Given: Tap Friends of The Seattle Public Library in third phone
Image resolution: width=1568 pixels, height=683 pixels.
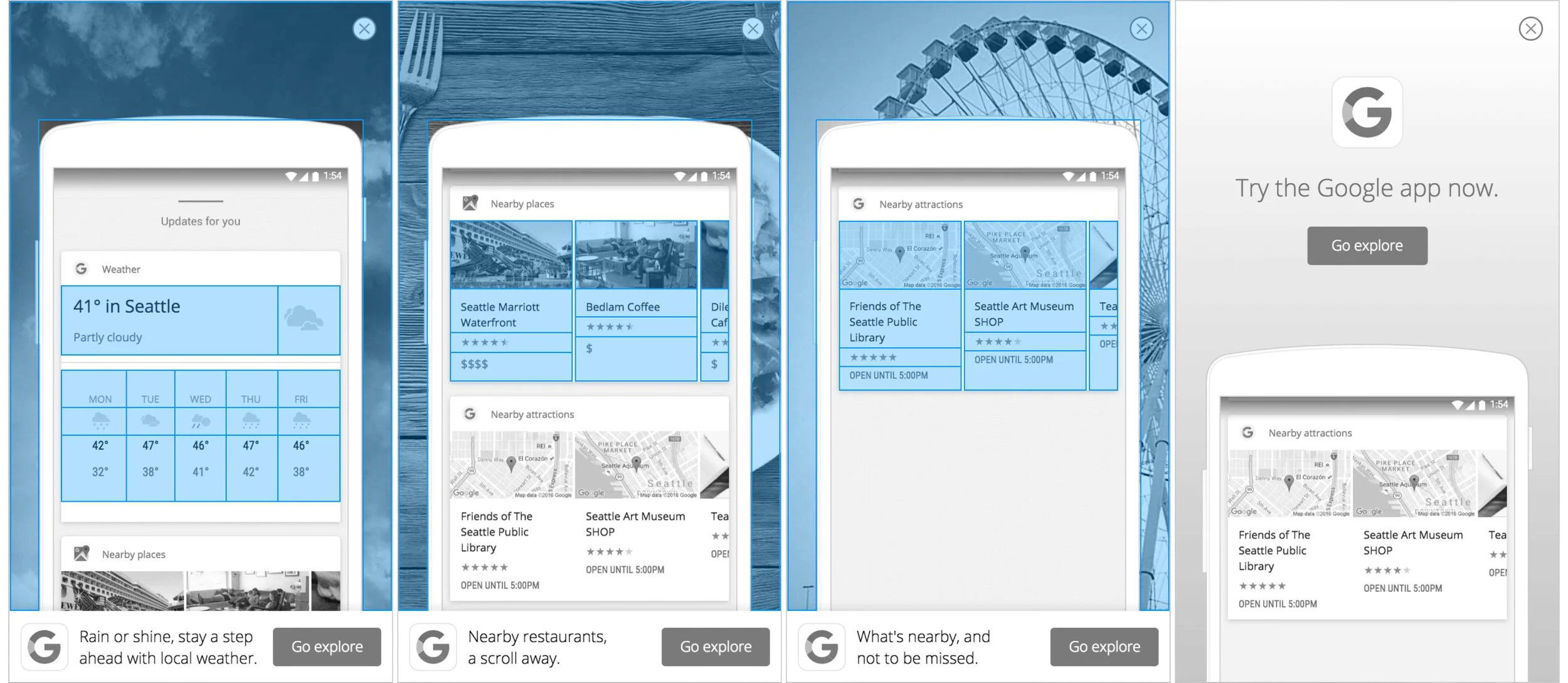Looking at the screenshot, I should point(884,322).
